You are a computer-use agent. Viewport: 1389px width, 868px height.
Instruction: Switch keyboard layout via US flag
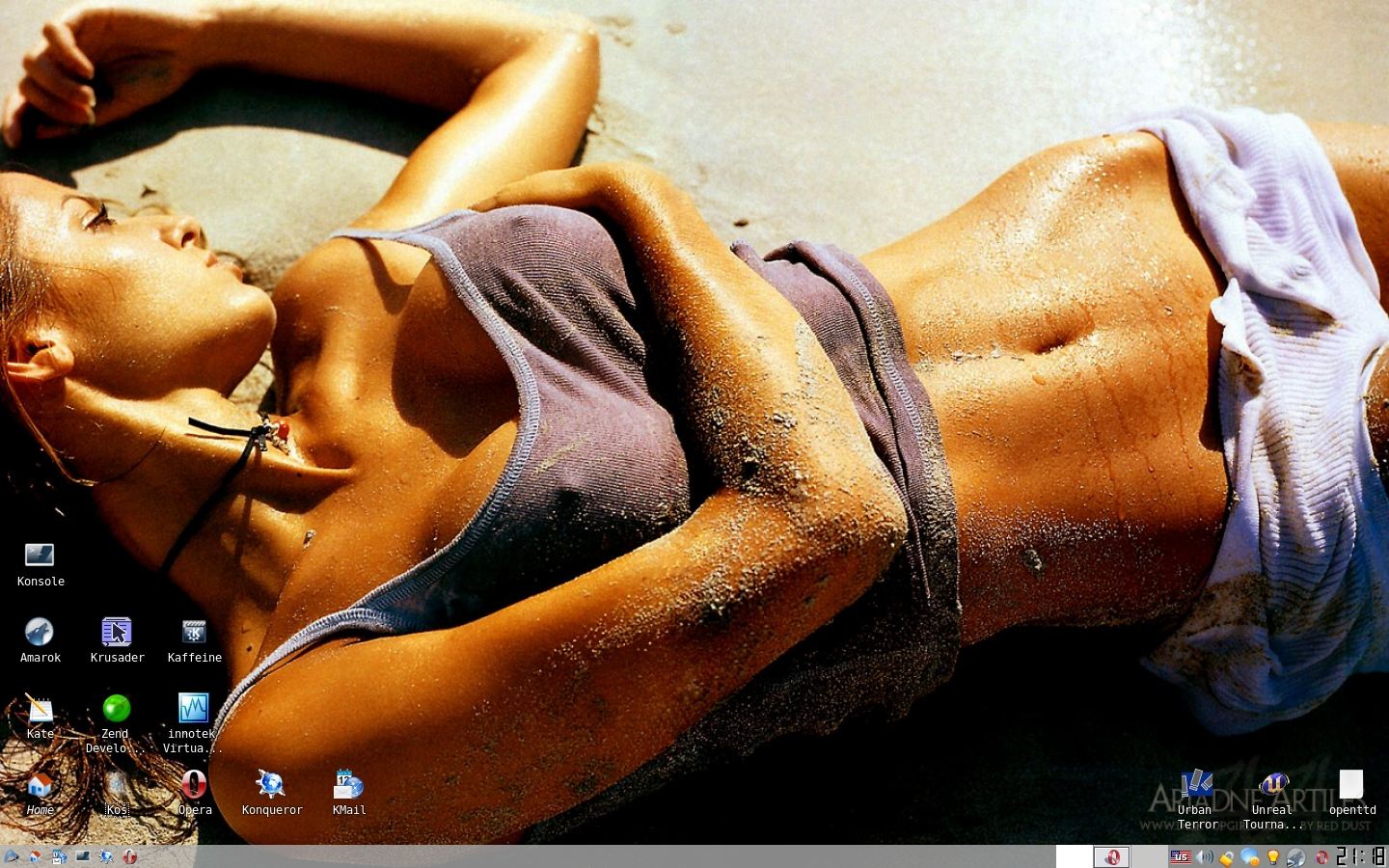[1181, 856]
